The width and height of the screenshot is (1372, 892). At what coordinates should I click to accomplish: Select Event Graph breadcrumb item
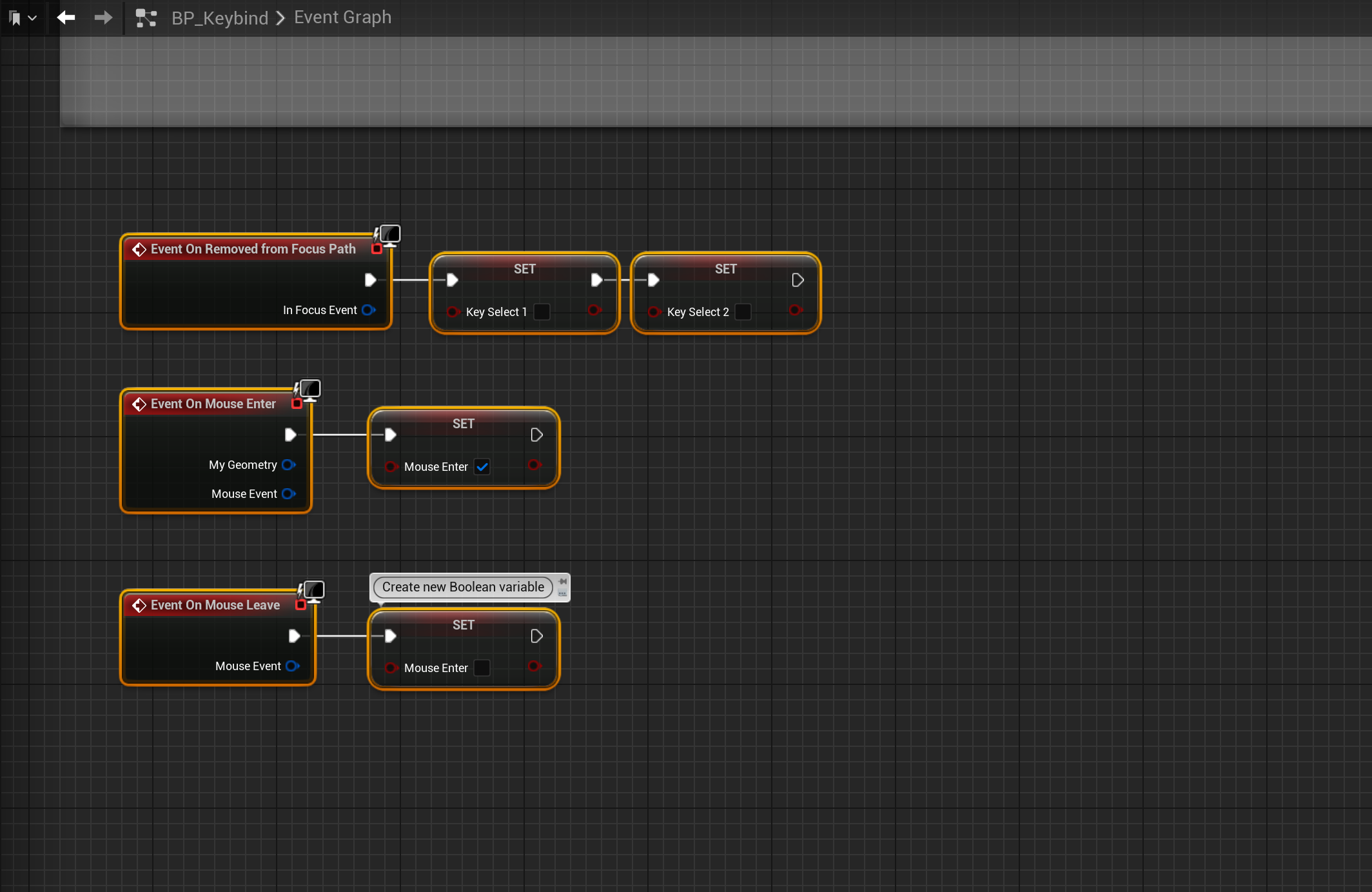click(x=342, y=17)
